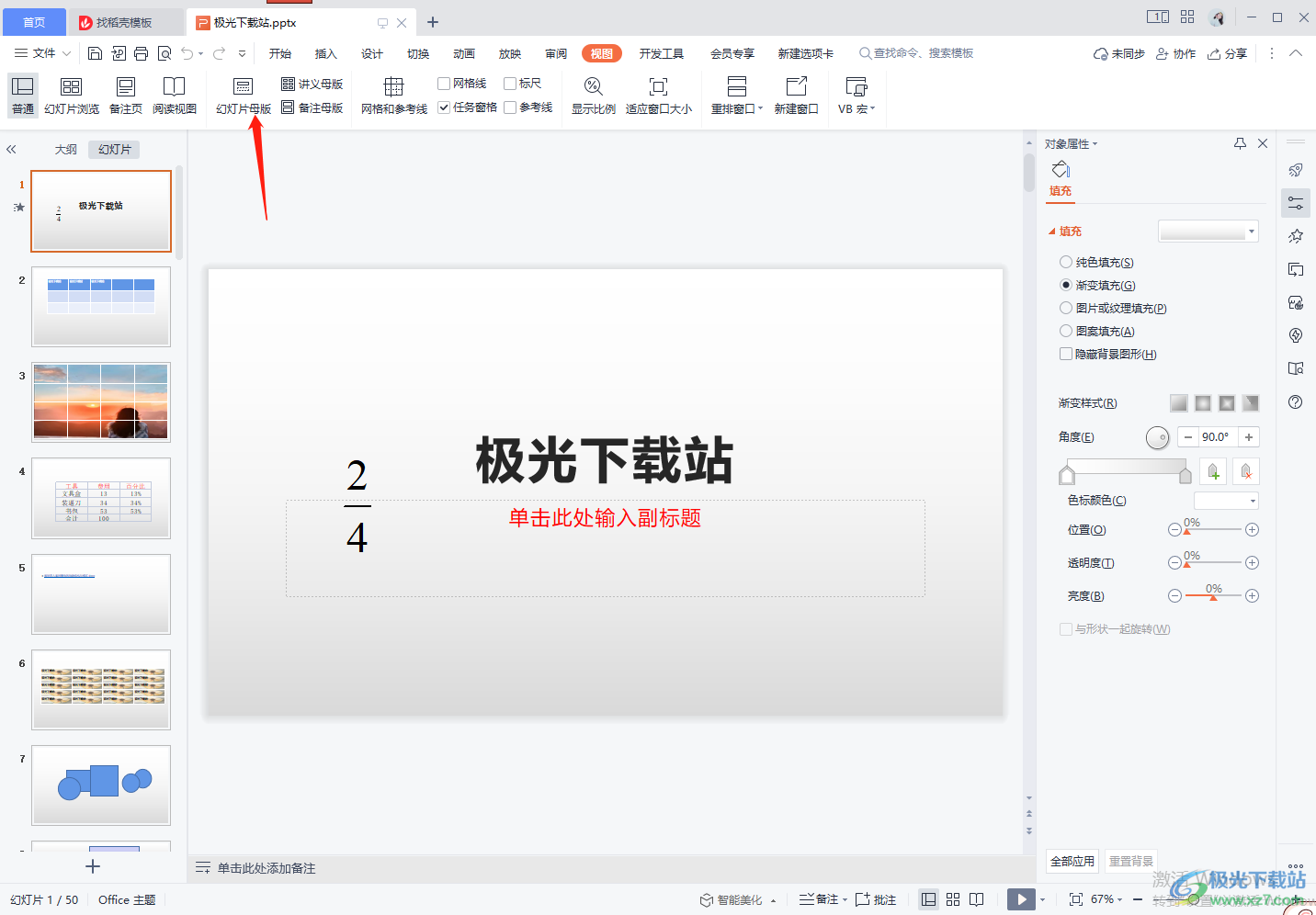This screenshot has width=1316, height=915.
Task: Open the help icon in right sidebar
Action: pyautogui.click(x=1296, y=401)
